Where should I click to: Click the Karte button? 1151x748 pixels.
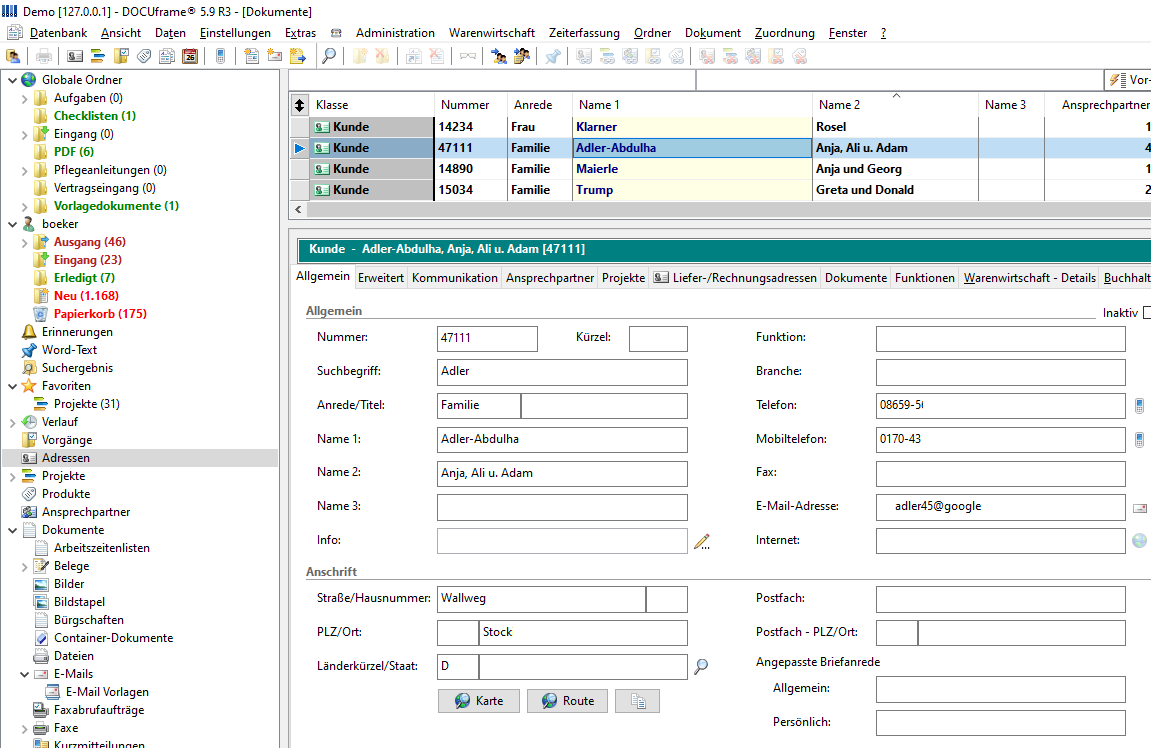(479, 701)
